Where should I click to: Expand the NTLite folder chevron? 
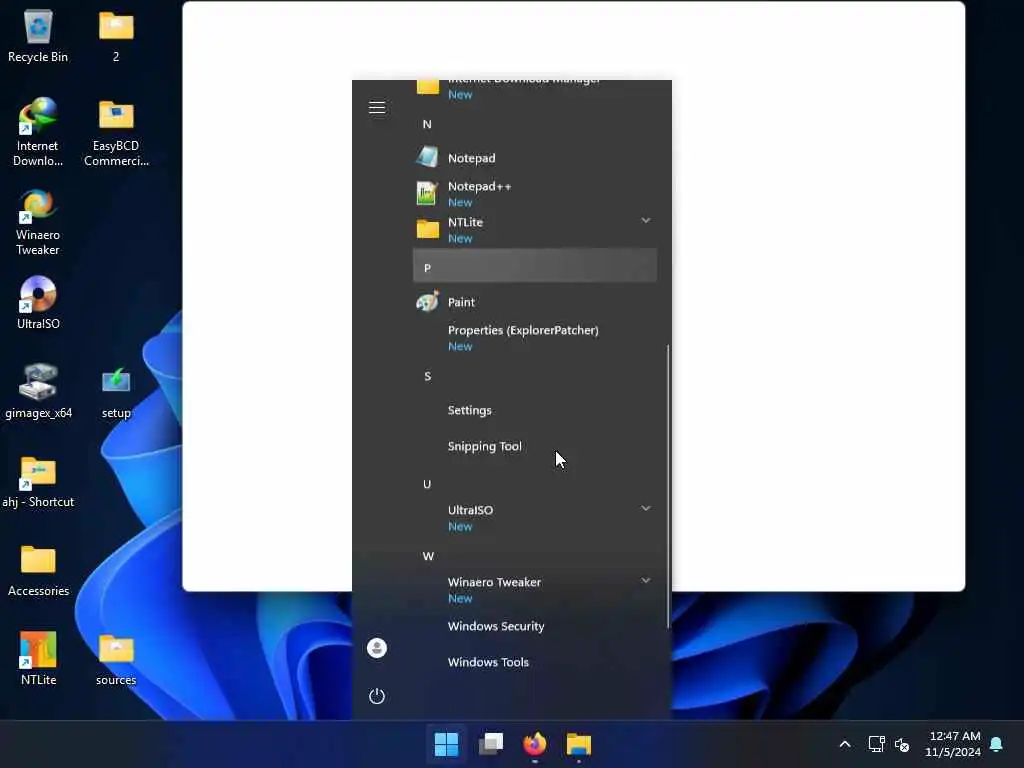(x=645, y=221)
